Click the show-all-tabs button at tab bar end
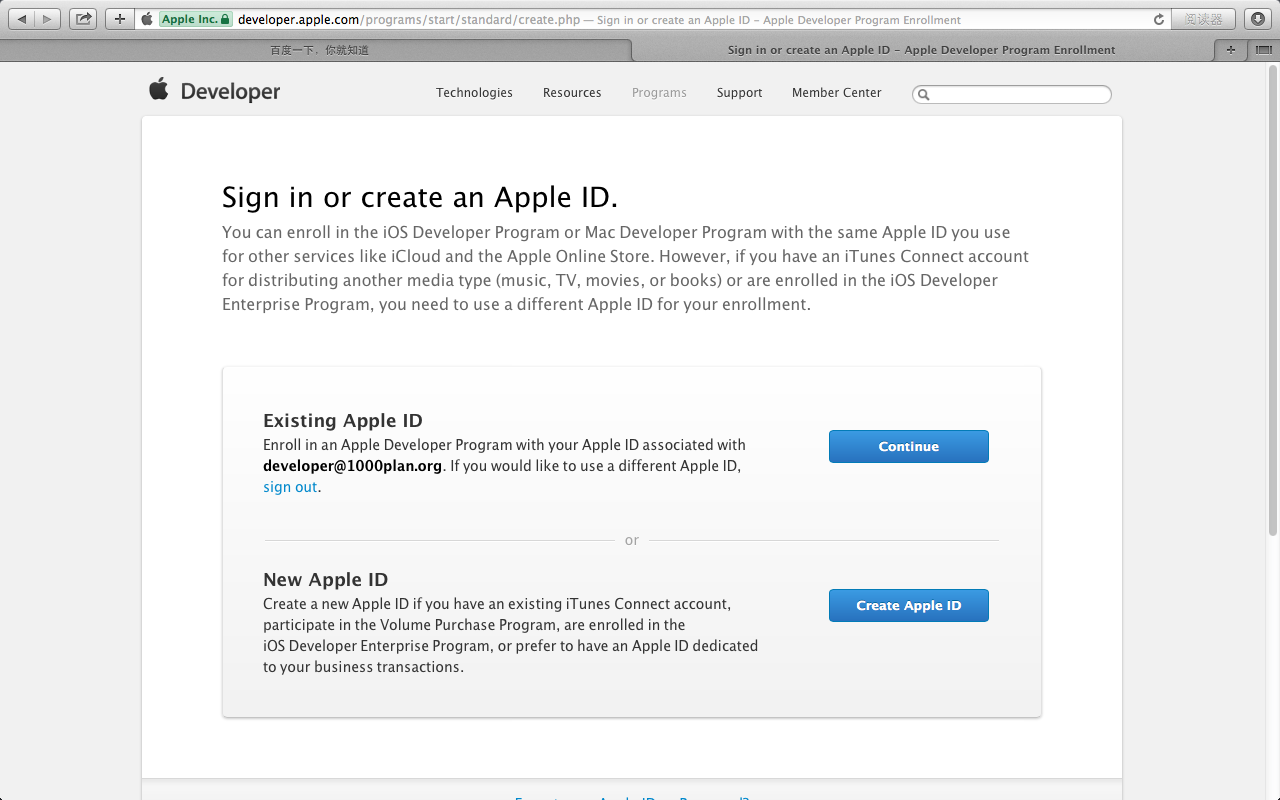Screen dimensions: 1280x800 1263,50
